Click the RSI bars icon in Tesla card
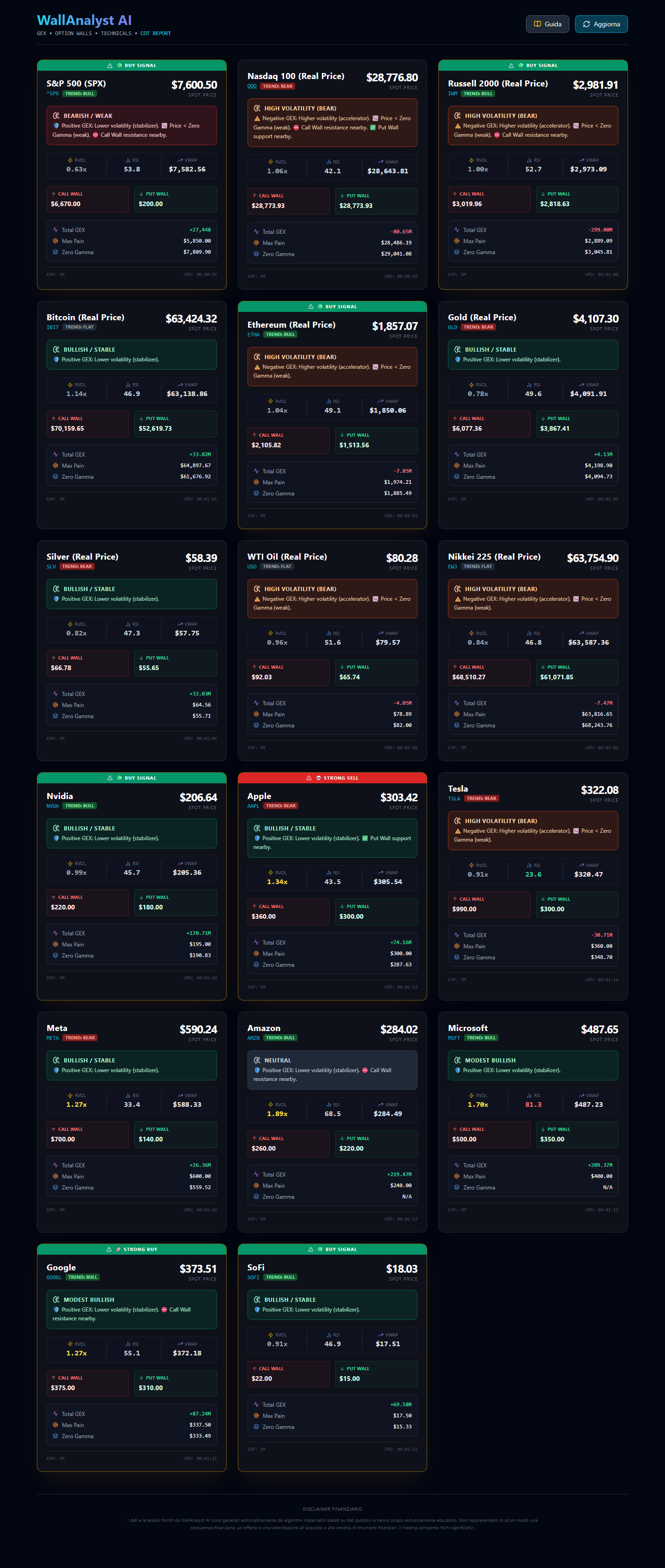The image size is (665, 1568). (x=529, y=865)
